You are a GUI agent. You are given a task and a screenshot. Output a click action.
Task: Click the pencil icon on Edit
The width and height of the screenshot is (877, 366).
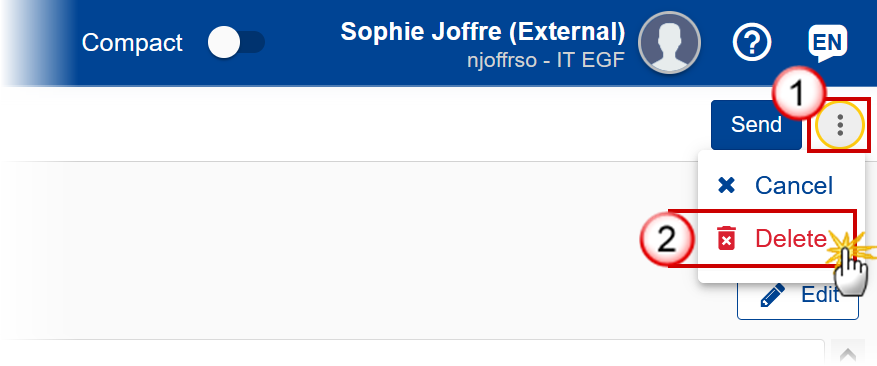tap(772, 295)
